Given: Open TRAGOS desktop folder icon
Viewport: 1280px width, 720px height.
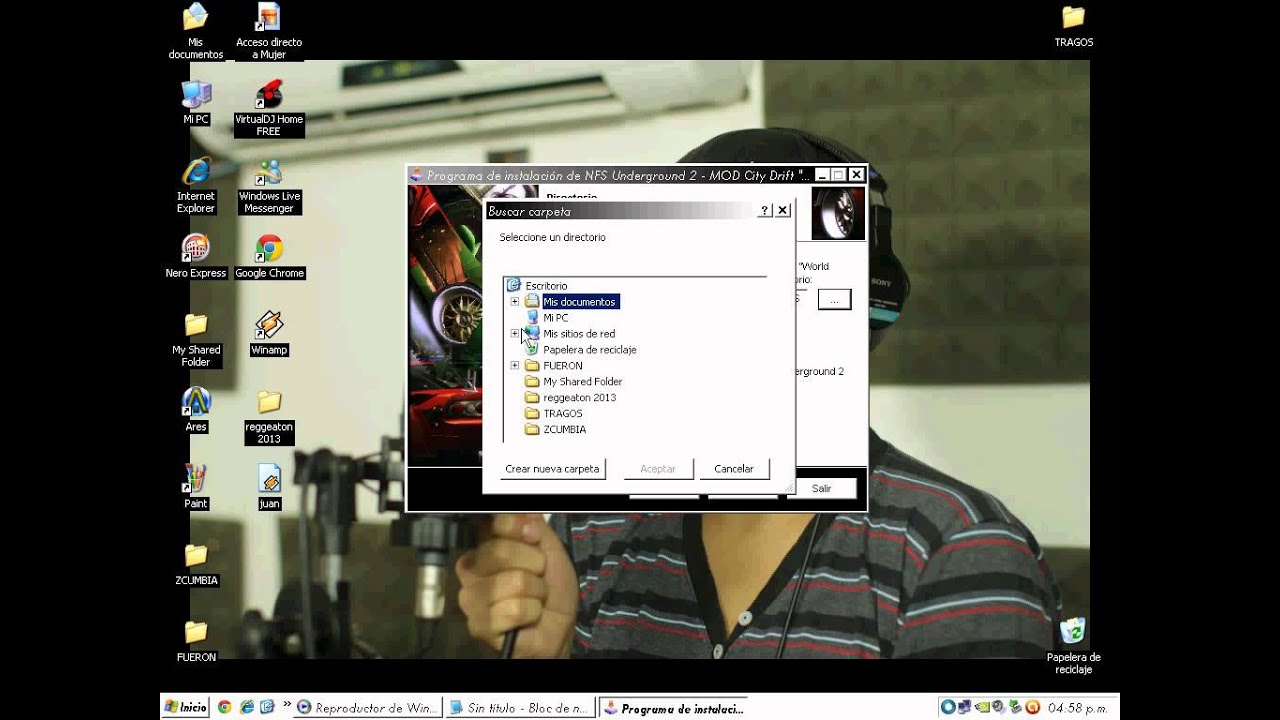Looking at the screenshot, I should (1073, 25).
